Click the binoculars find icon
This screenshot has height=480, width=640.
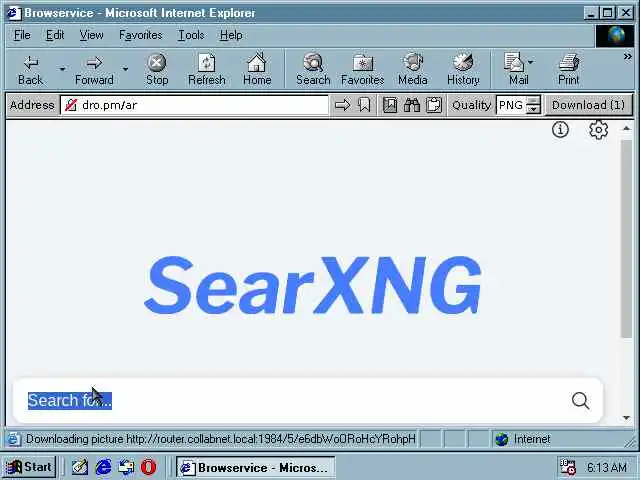coord(412,105)
